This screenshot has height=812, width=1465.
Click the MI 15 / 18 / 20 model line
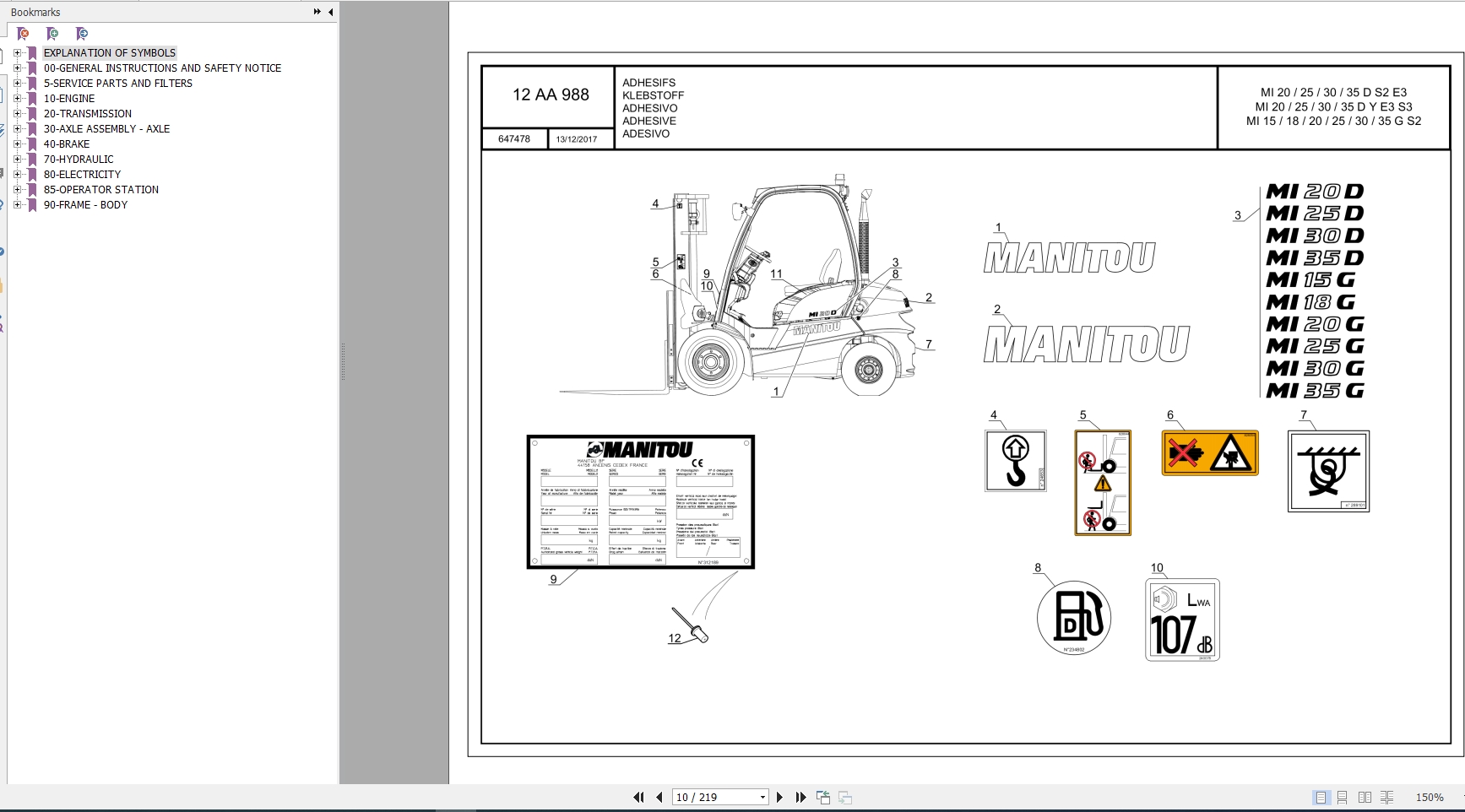click(x=1333, y=121)
